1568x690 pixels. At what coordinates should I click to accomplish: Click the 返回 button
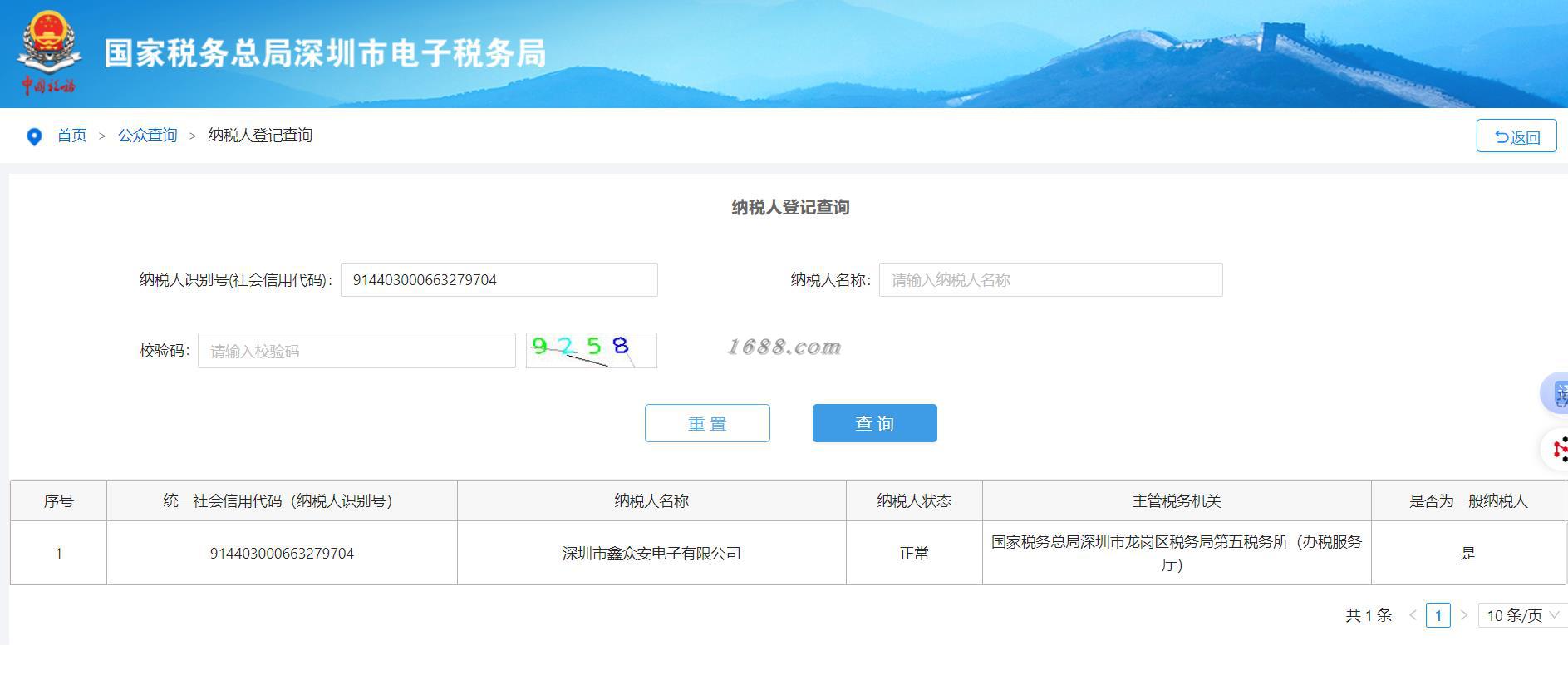tap(1516, 136)
